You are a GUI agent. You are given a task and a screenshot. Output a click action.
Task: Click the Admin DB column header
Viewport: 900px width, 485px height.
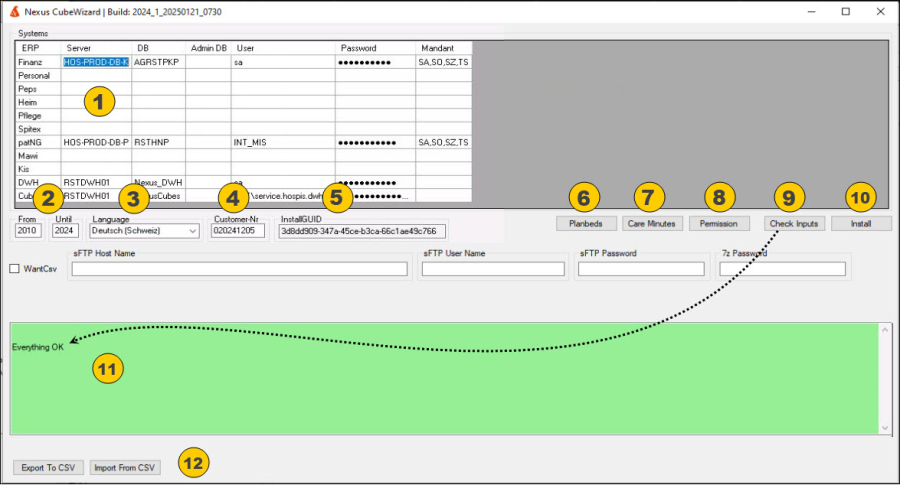pos(209,48)
